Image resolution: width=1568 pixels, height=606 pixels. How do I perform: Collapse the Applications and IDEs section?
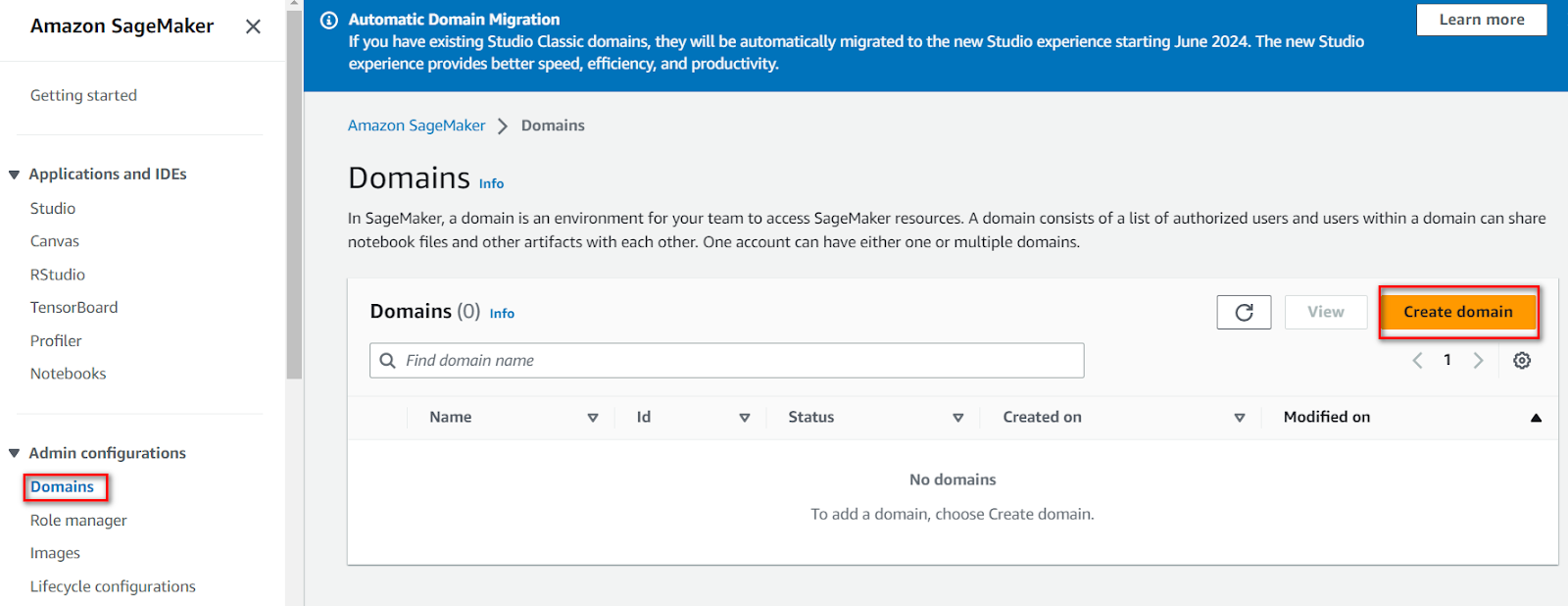click(14, 175)
